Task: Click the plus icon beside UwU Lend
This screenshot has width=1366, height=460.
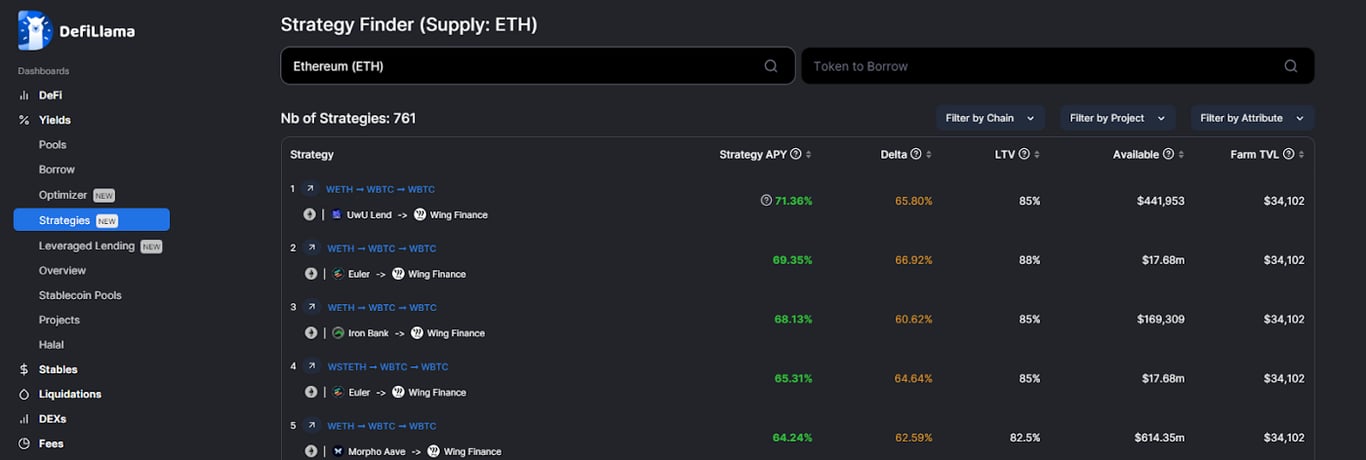Action: pos(310,215)
